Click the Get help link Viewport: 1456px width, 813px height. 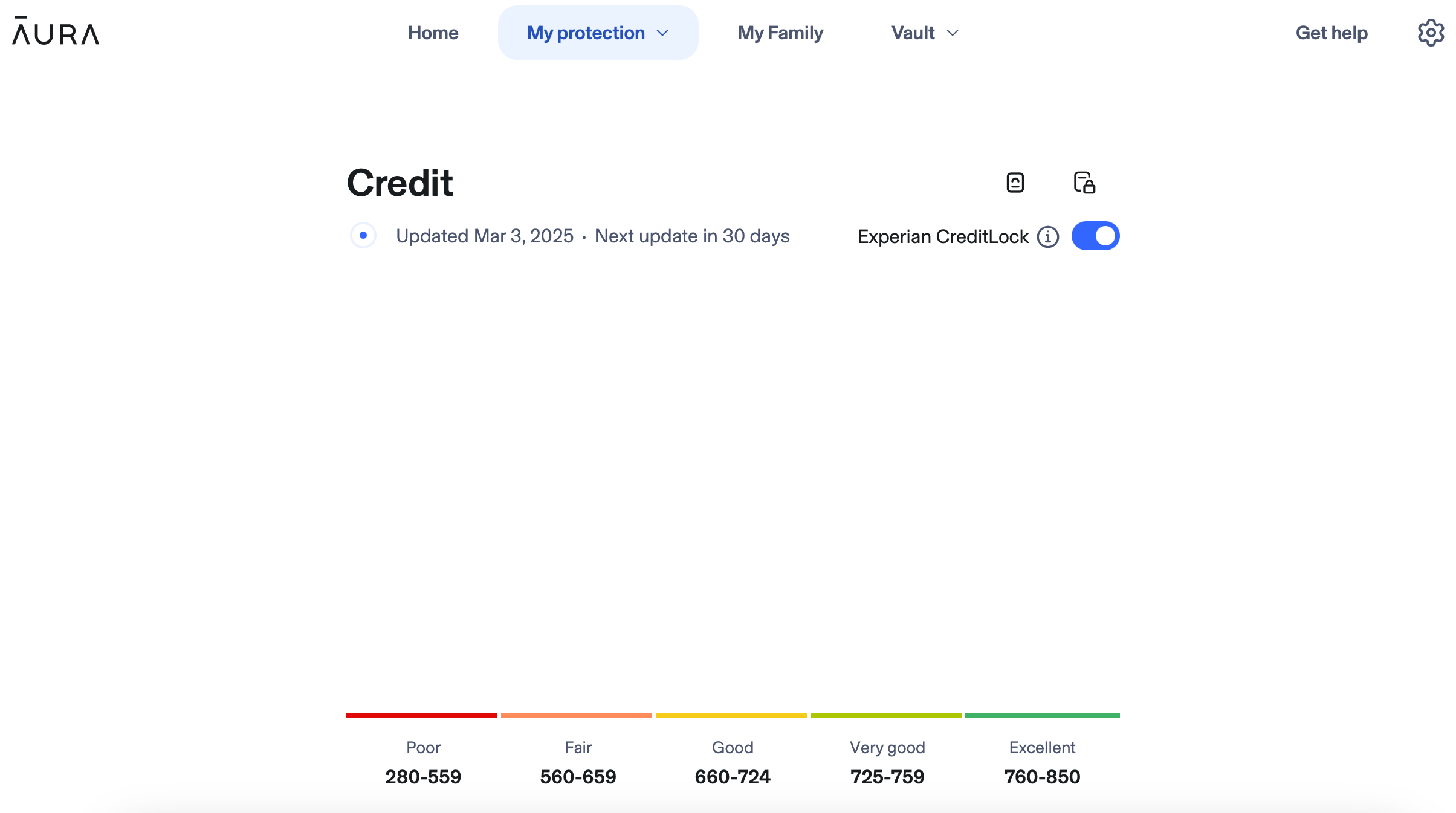click(1331, 33)
